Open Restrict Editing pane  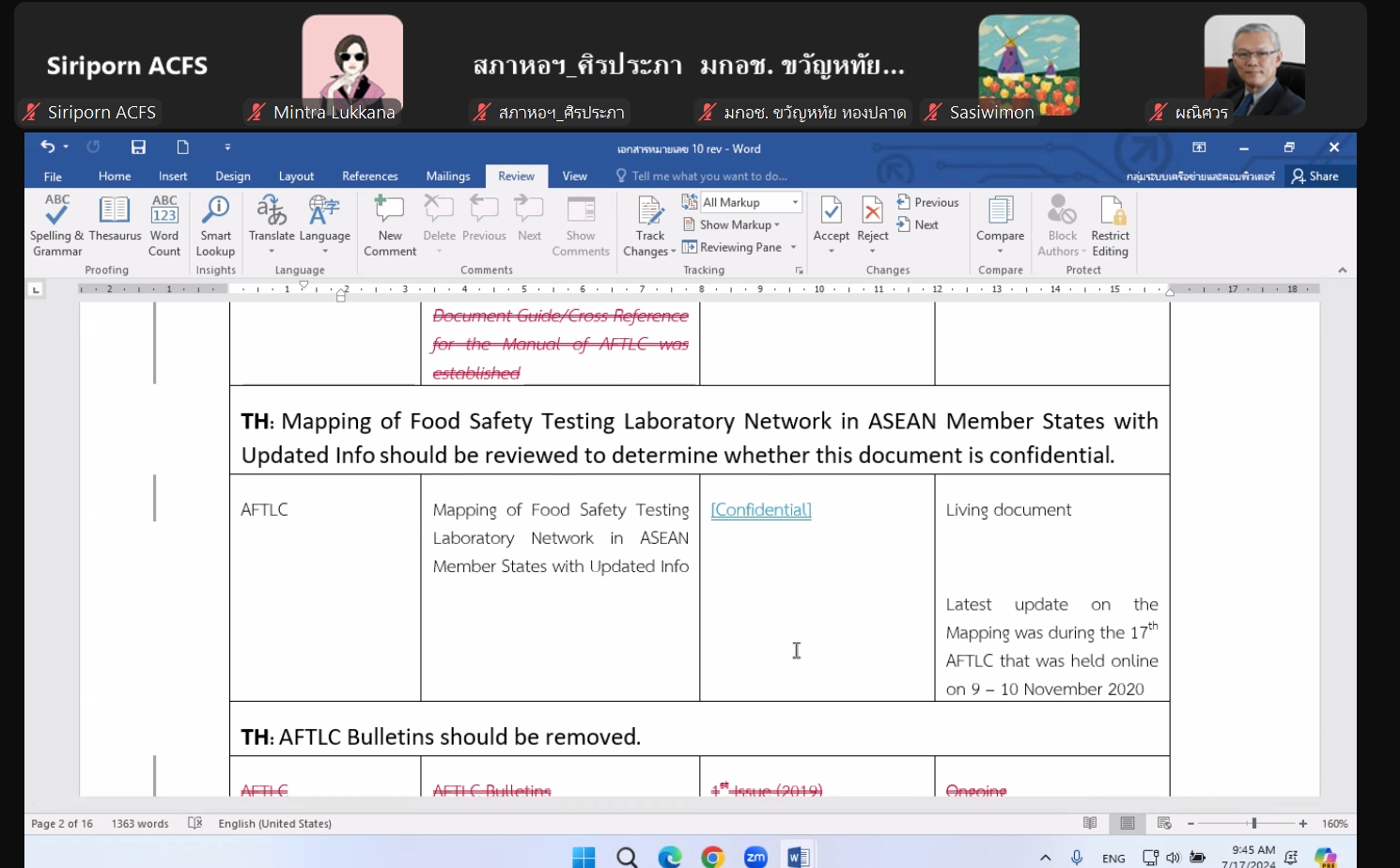coord(1110,224)
